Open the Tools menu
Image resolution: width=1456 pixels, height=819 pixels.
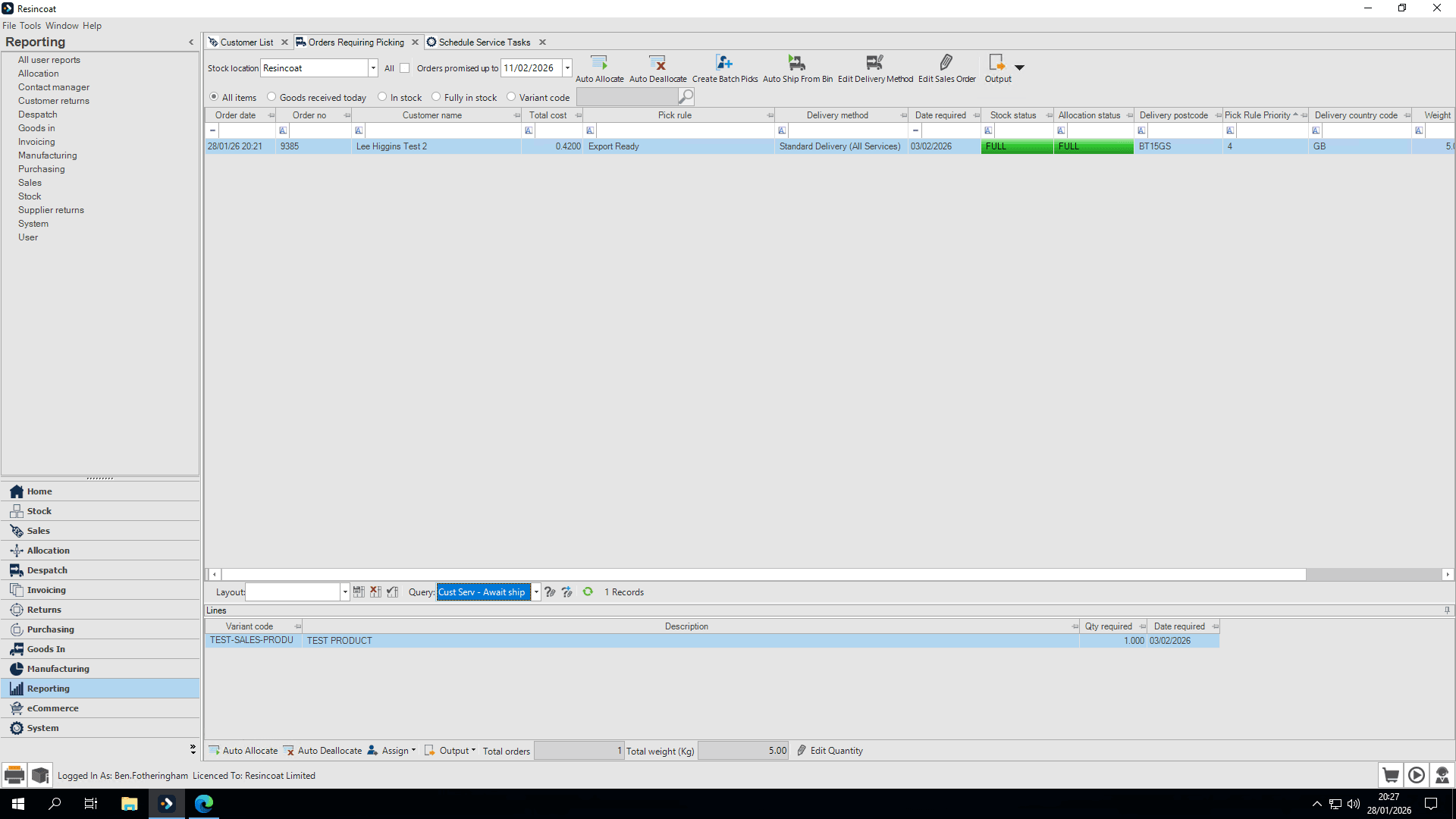click(x=30, y=26)
